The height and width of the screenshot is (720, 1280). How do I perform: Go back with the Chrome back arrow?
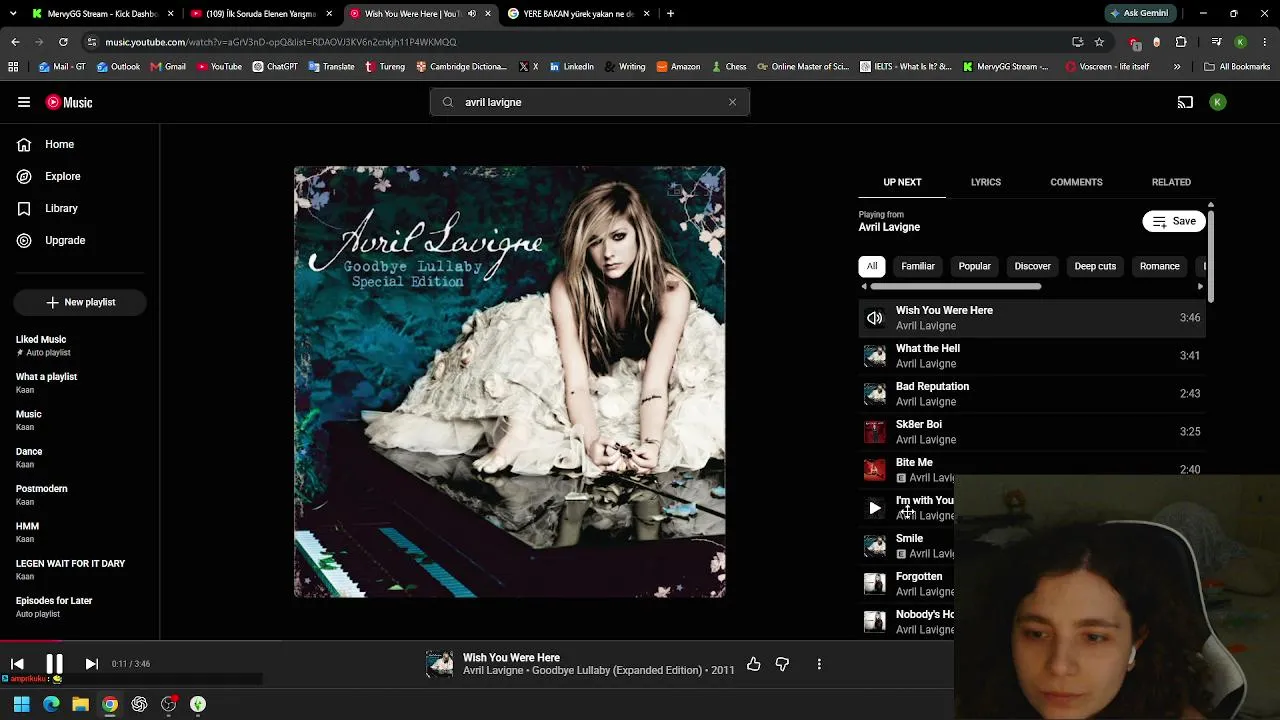click(x=15, y=42)
